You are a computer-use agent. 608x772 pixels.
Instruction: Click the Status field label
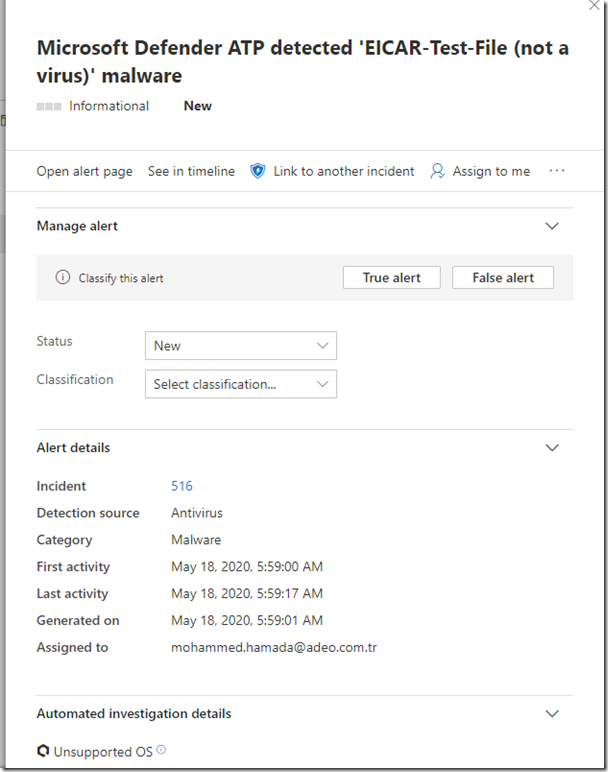(x=54, y=341)
